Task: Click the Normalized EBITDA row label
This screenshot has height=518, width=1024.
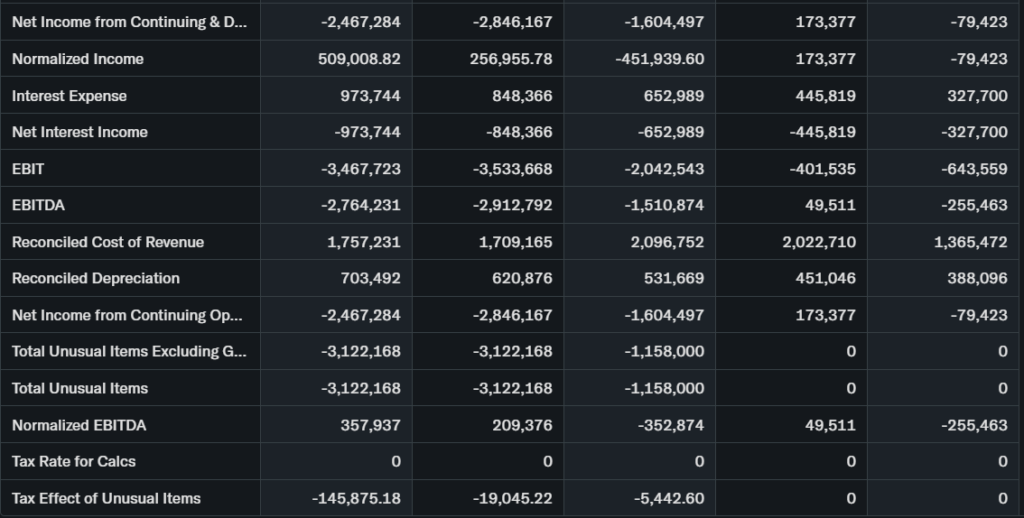Action: 79,425
